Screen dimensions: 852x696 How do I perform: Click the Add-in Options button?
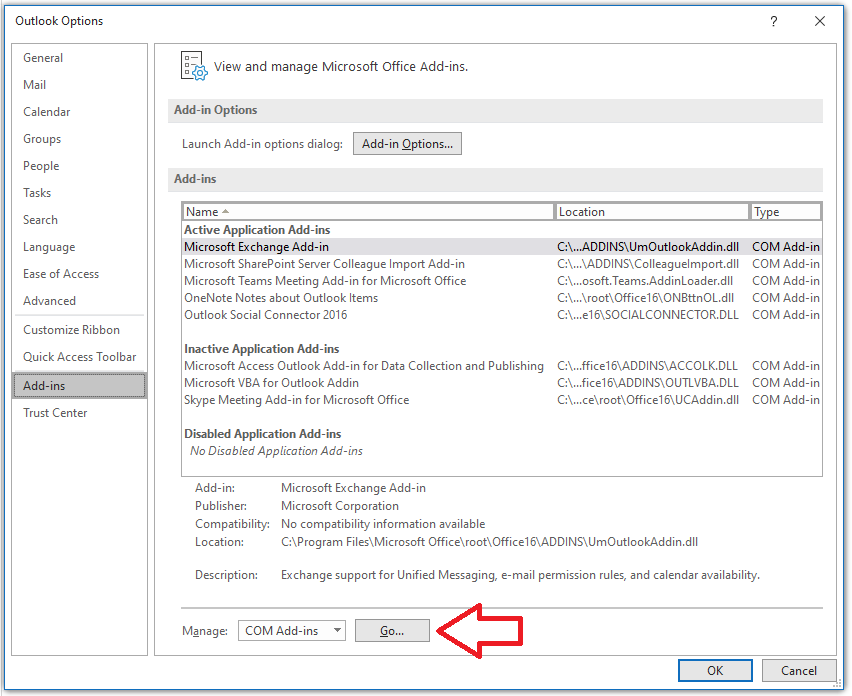point(407,144)
